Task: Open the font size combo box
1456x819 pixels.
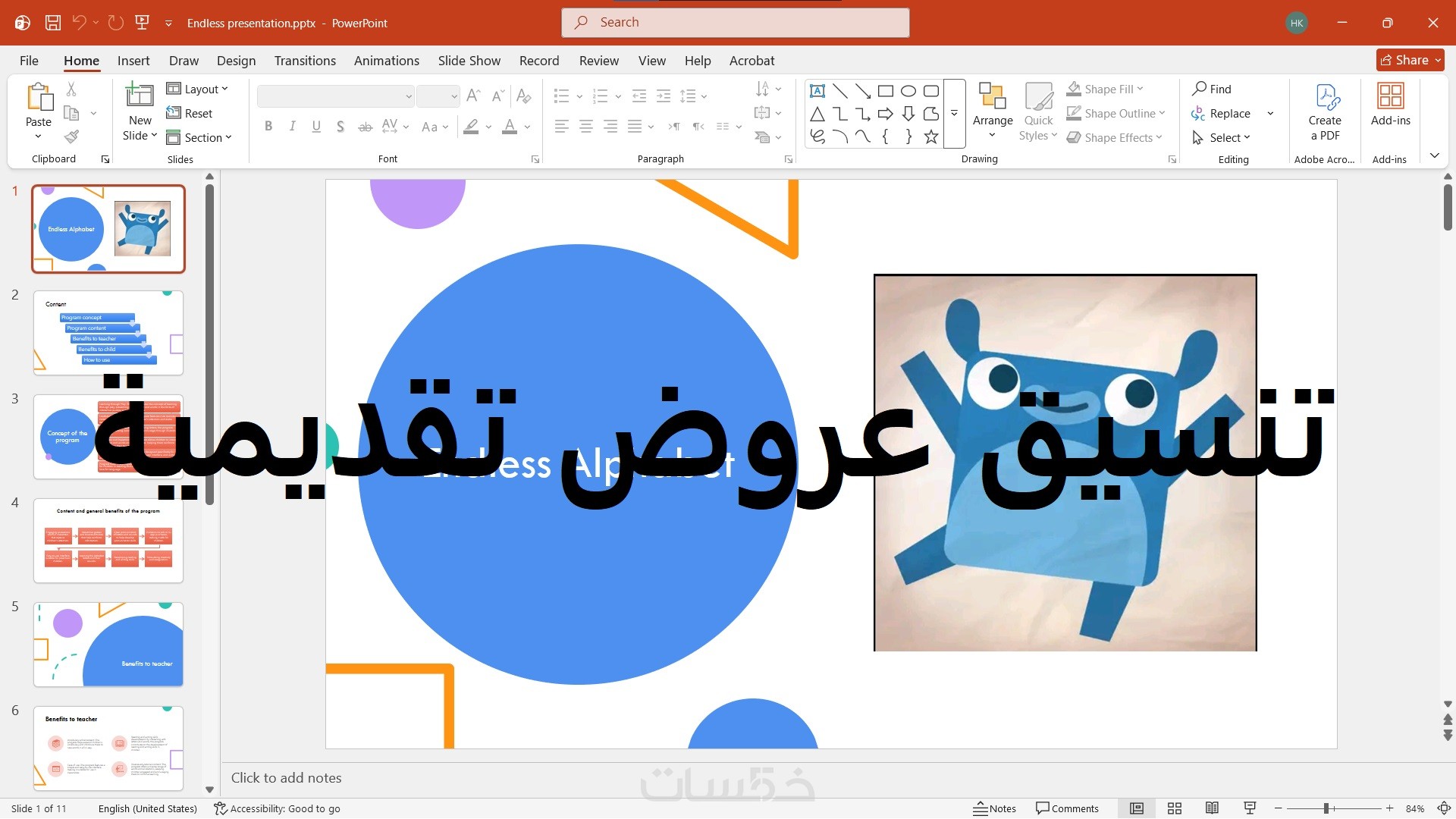Action: (x=438, y=96)
